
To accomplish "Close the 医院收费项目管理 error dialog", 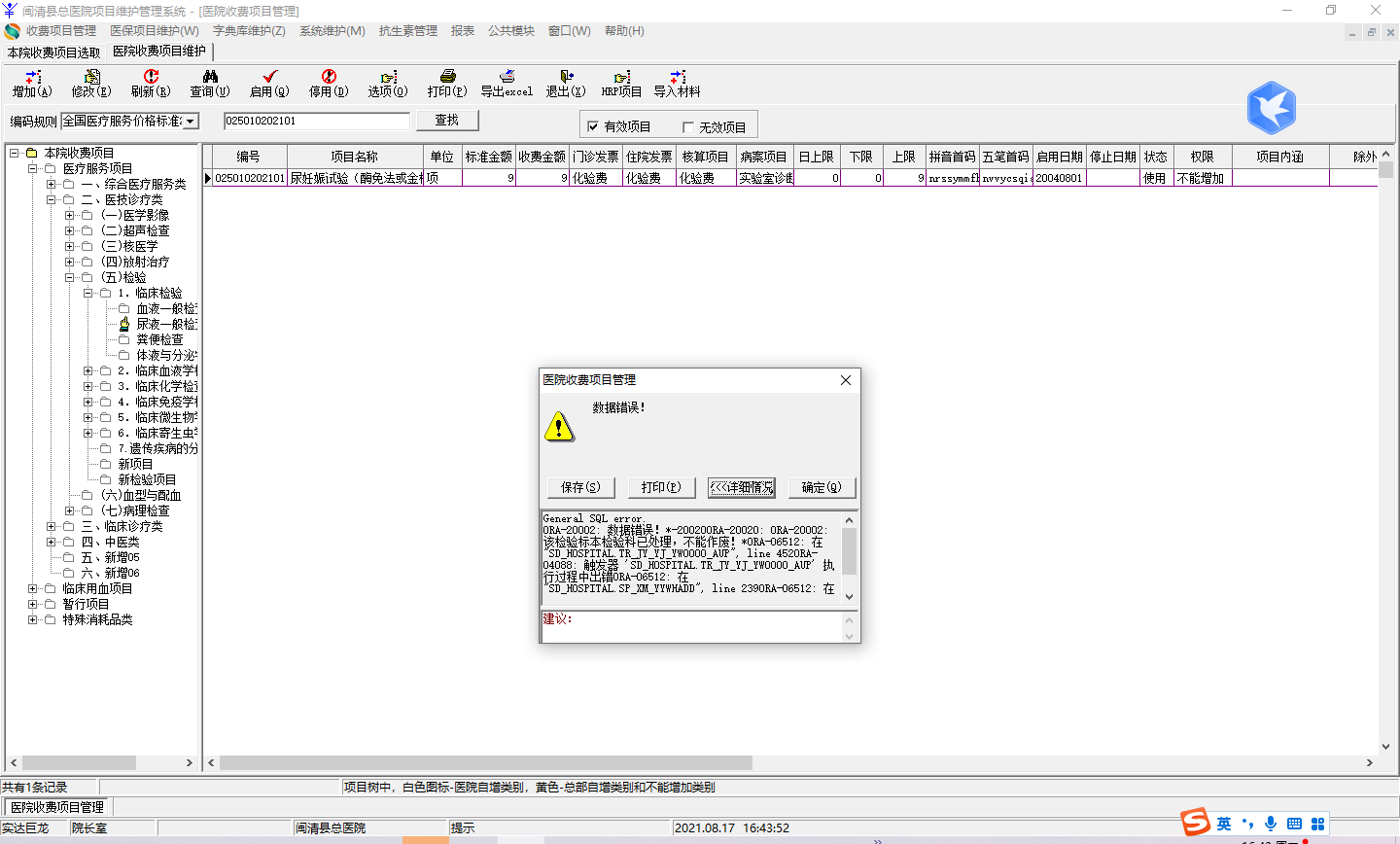I will point(846,380).
